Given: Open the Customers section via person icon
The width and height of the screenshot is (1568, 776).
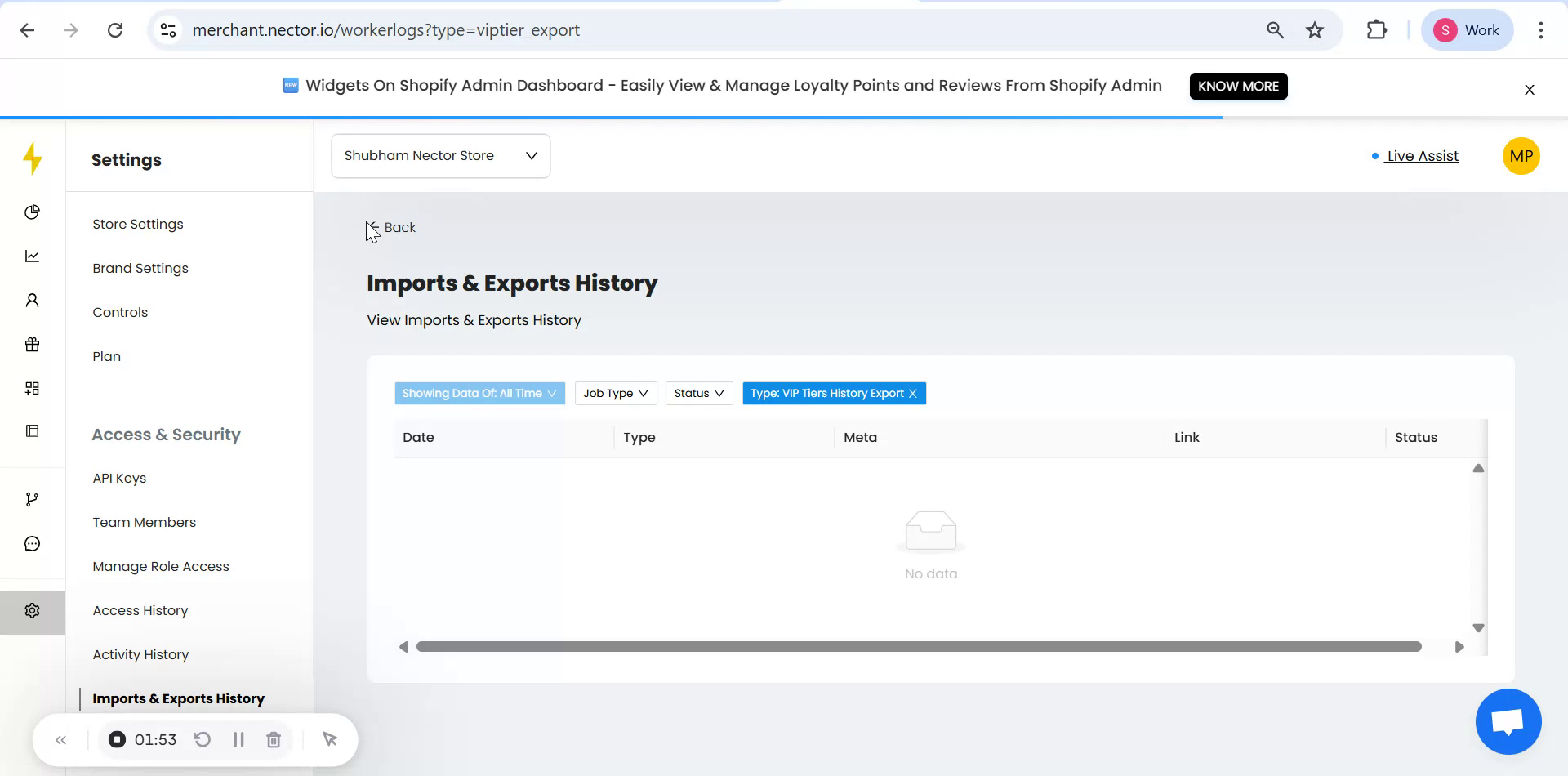Looking at the screenshot, I should coord(32,300).
